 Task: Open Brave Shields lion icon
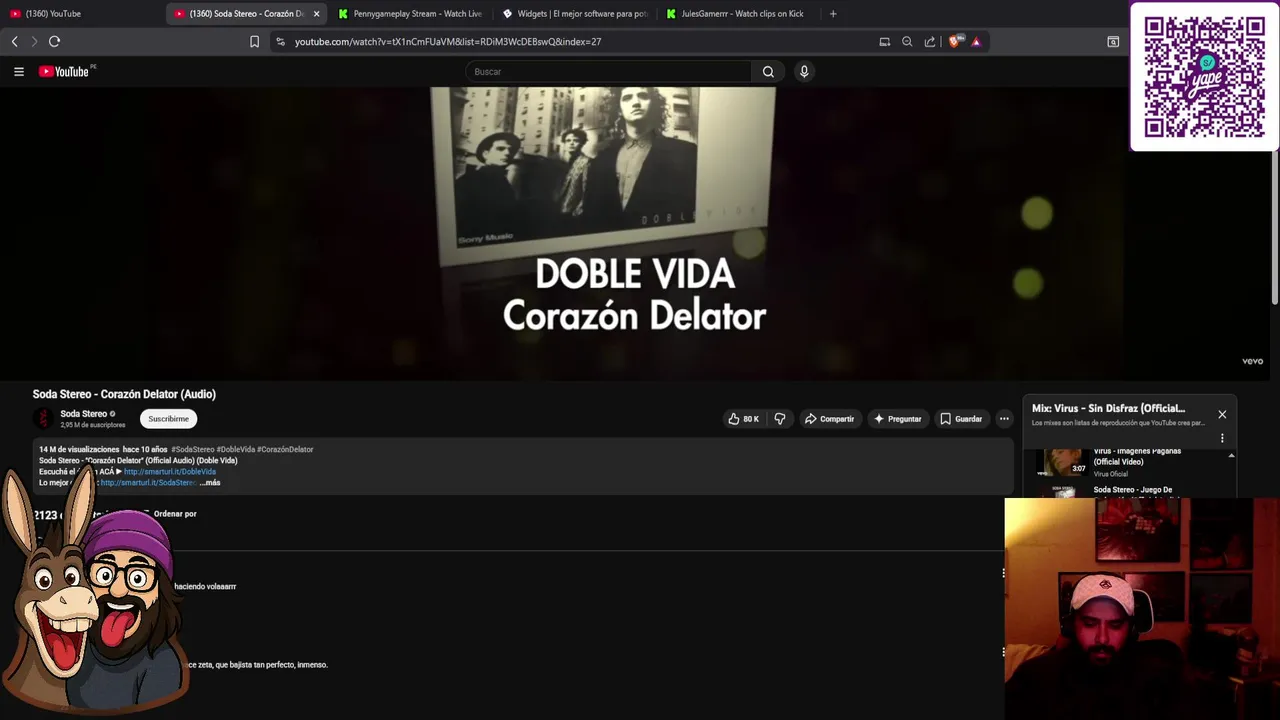point(955,41)
